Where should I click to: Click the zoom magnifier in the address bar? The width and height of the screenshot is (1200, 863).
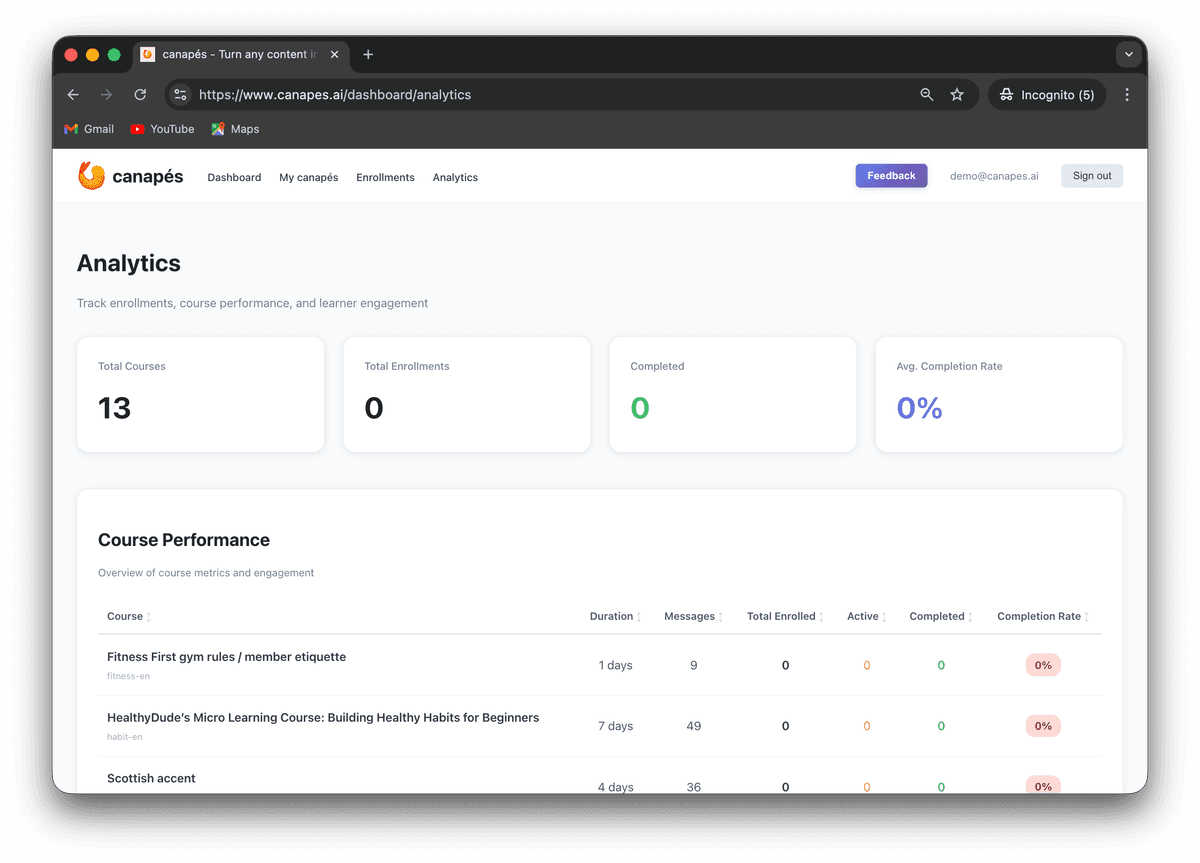[926, 94]
